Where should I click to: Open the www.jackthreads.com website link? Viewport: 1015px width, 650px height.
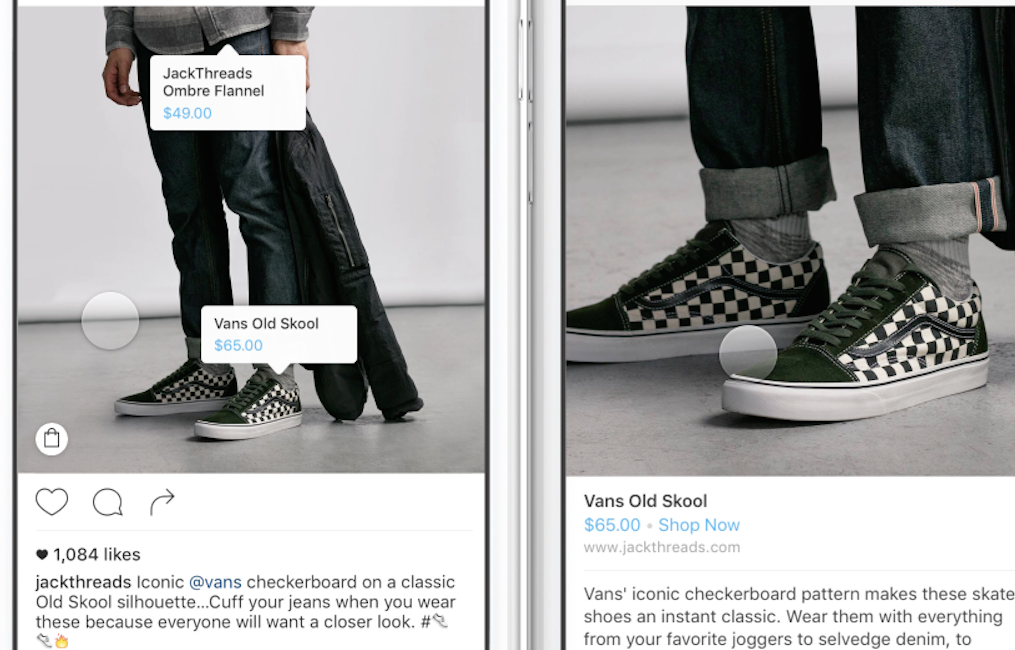(662, 548)
